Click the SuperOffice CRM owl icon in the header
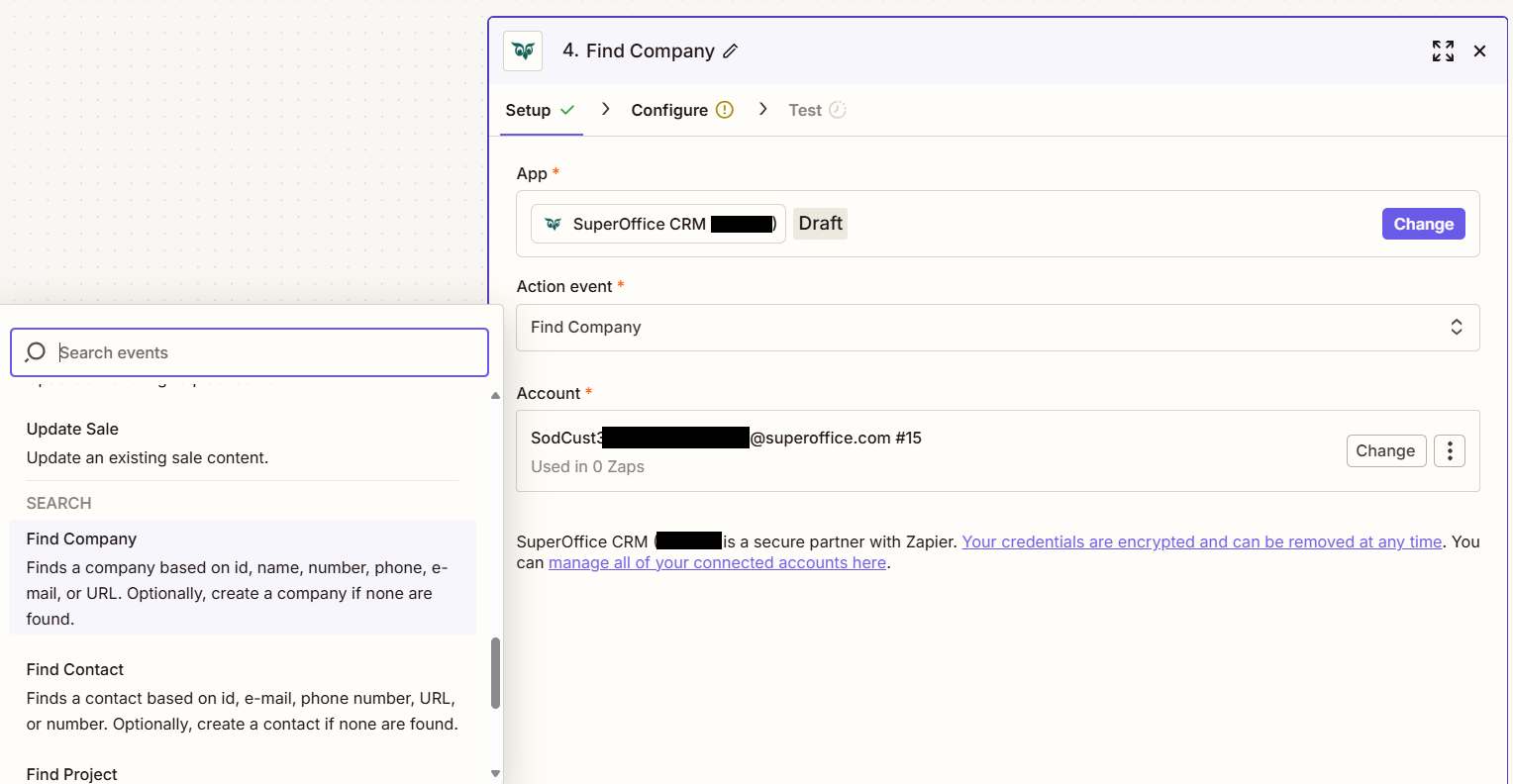The width and height of the screenshot is (1513, 784). click(x=522, y=50)
